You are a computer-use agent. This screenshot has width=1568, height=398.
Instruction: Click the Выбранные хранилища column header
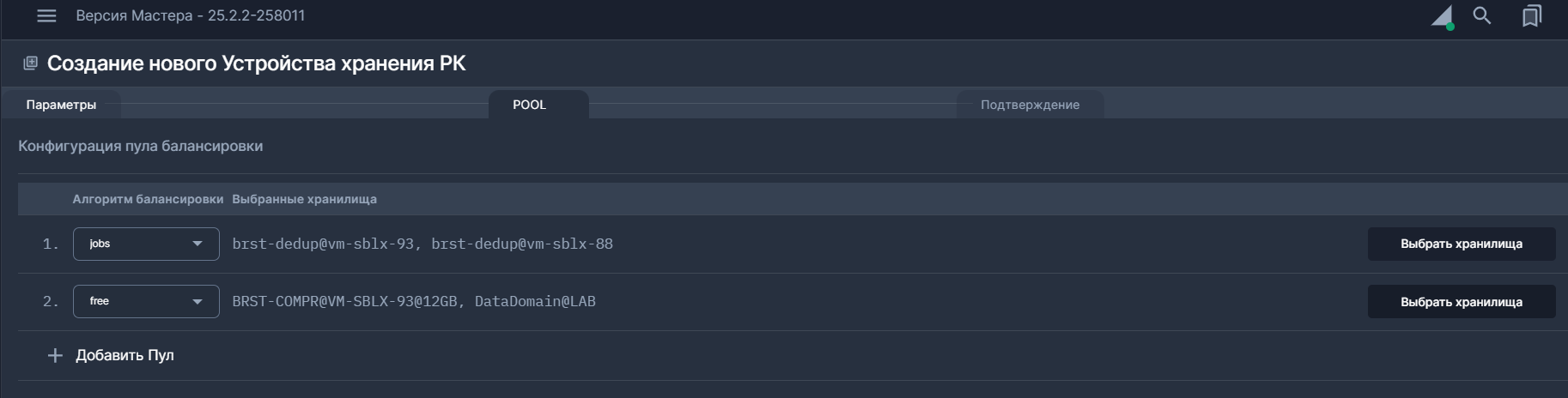(304, 199)
